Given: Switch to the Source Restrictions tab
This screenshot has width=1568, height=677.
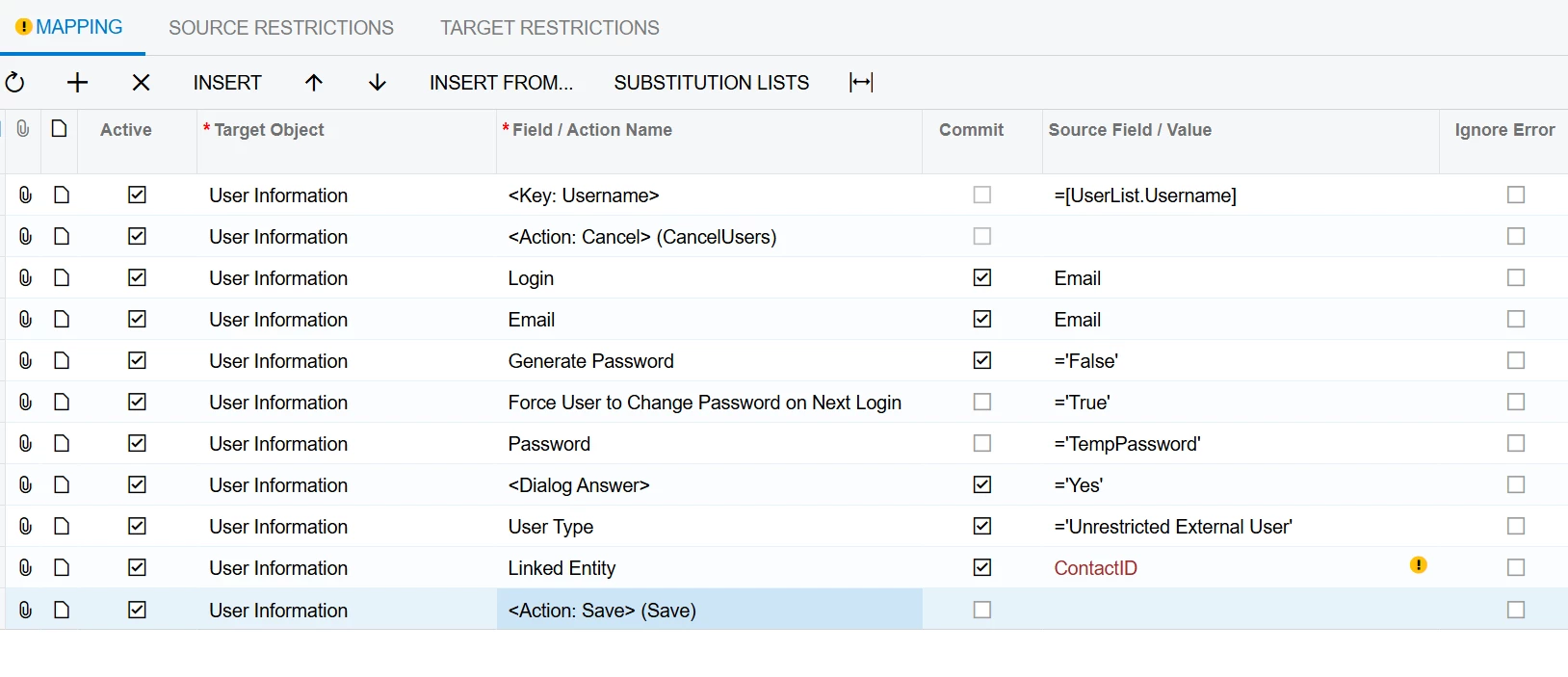Looking at the screenshot, I should pyautogui.click(x=281, y=28).
